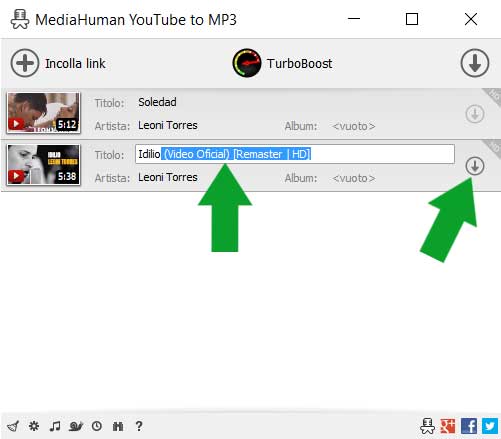The width and height of the screenshot is (501, 439).
Task: Click inside the Idilio title input field
Action: [295, 154]
